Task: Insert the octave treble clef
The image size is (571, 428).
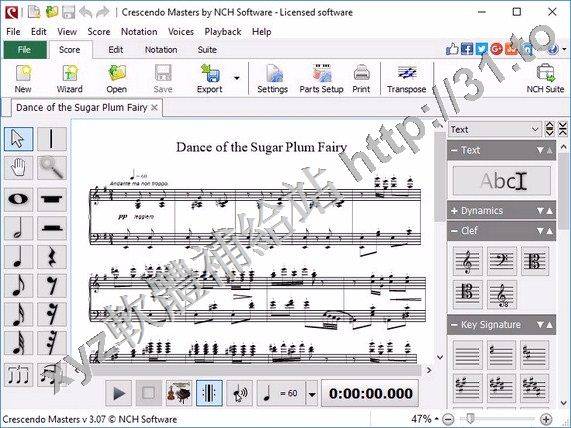Action: (501, 294)
